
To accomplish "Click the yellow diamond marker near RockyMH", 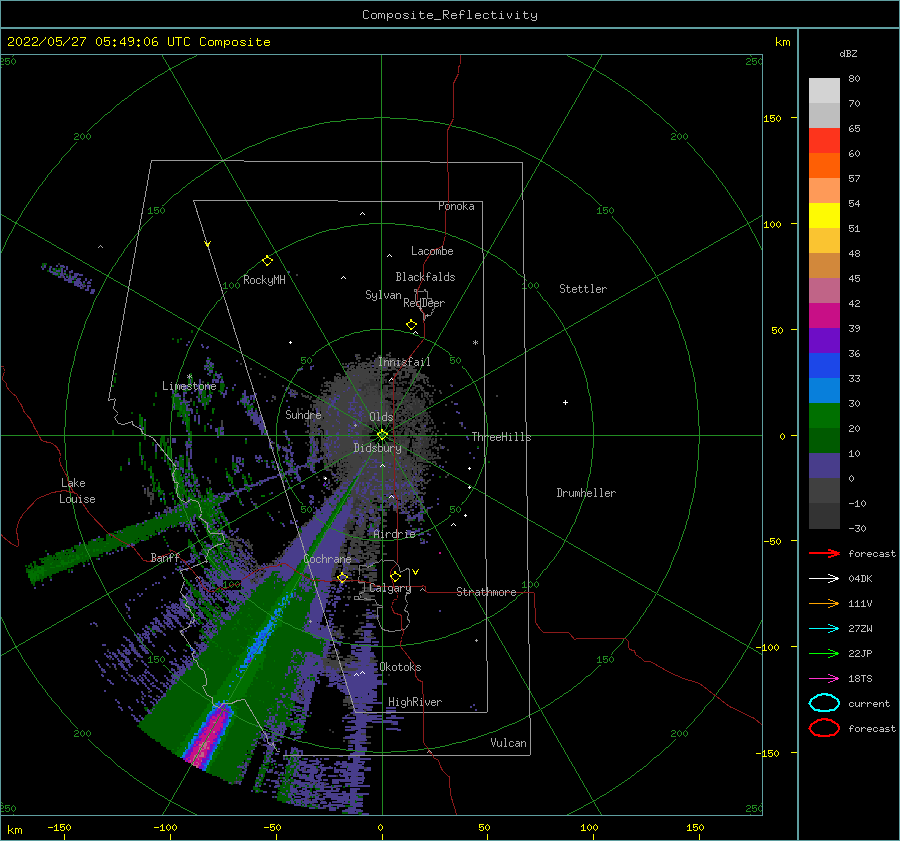I will pyautogui.click(x=267, y=261).
